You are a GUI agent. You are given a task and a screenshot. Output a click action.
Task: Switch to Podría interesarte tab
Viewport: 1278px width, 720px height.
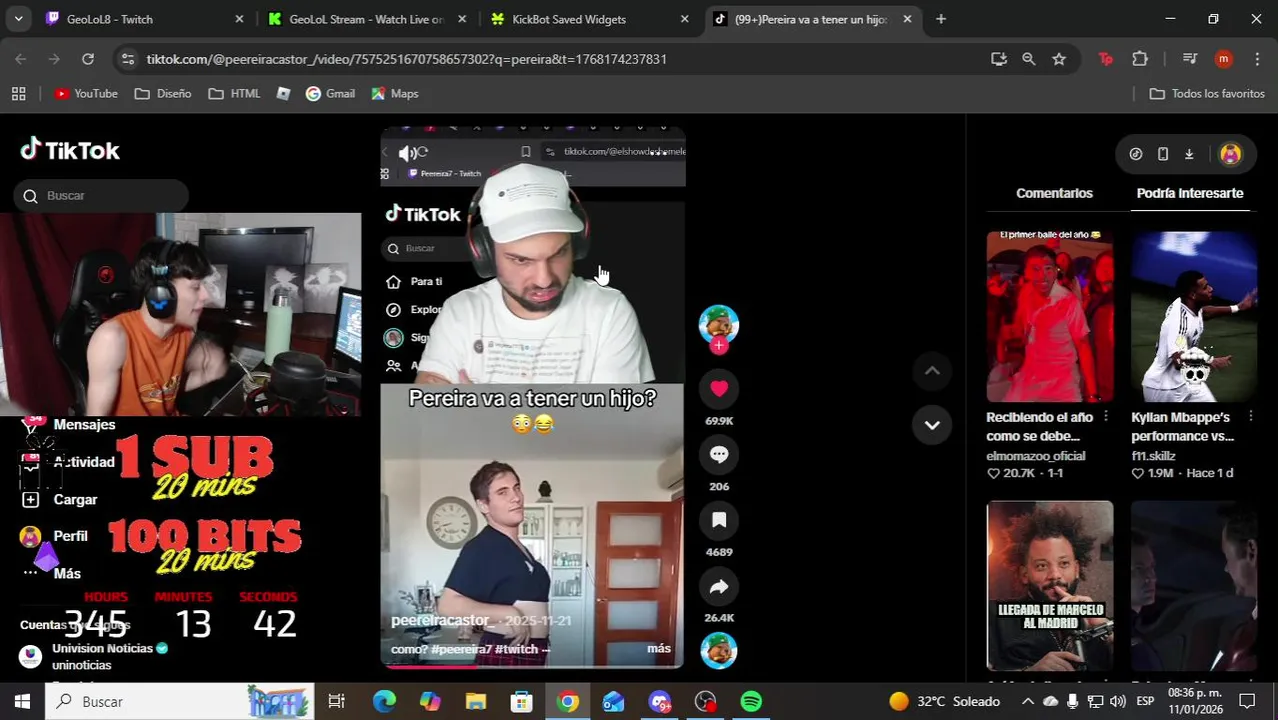1190,193
